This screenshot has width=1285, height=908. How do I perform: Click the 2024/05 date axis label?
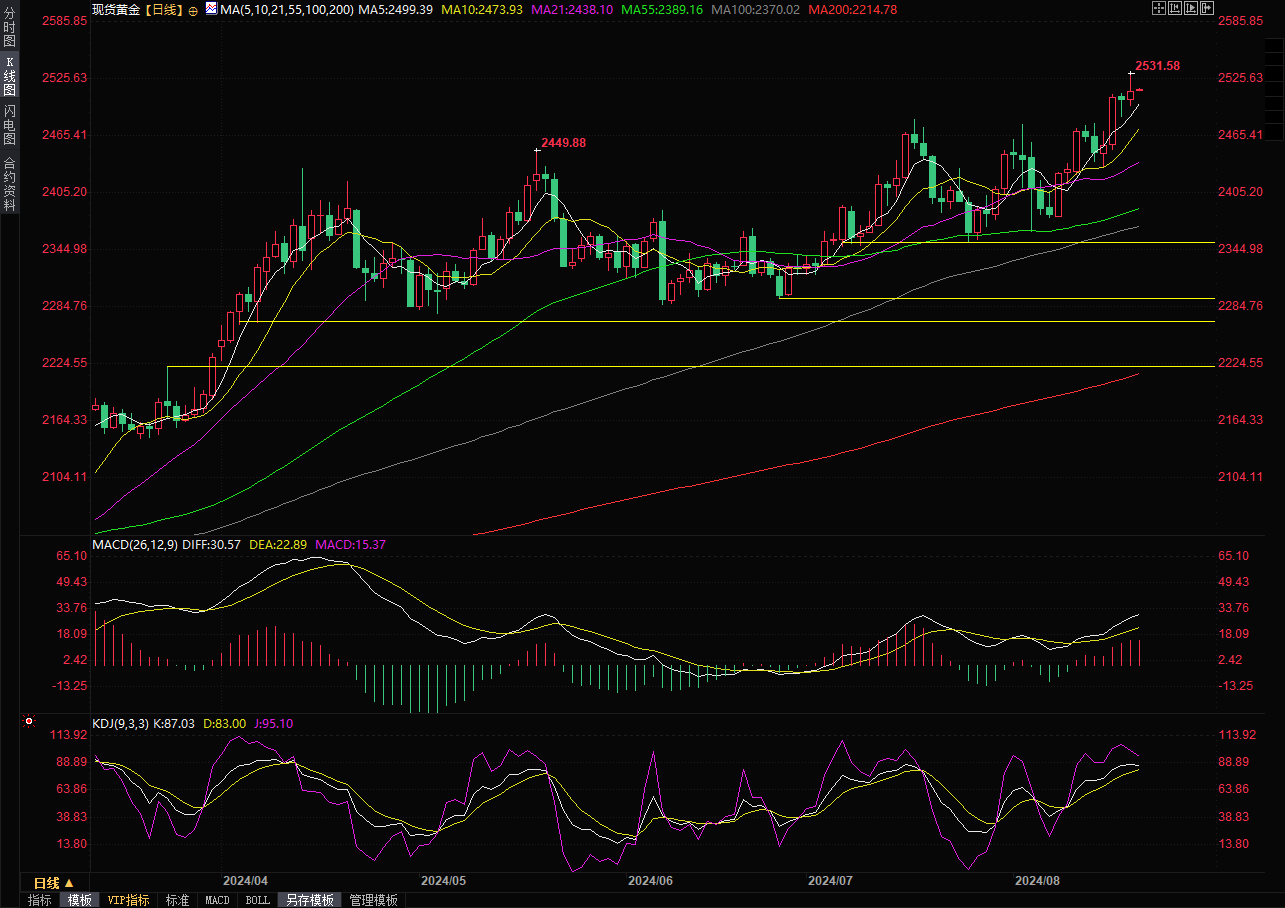click(x=444, y=881)
